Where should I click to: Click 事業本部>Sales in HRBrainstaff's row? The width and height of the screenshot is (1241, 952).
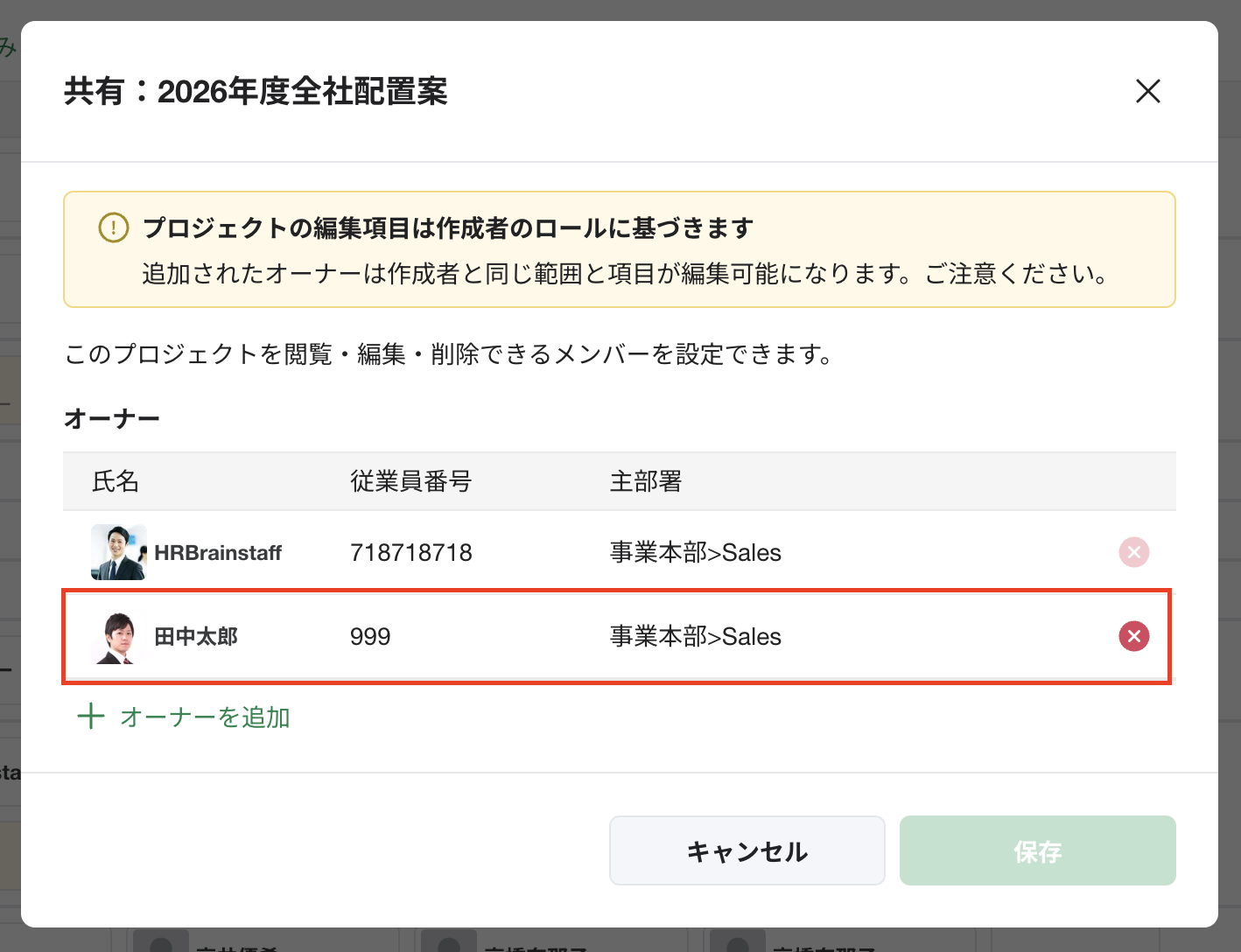coord(695,553)
